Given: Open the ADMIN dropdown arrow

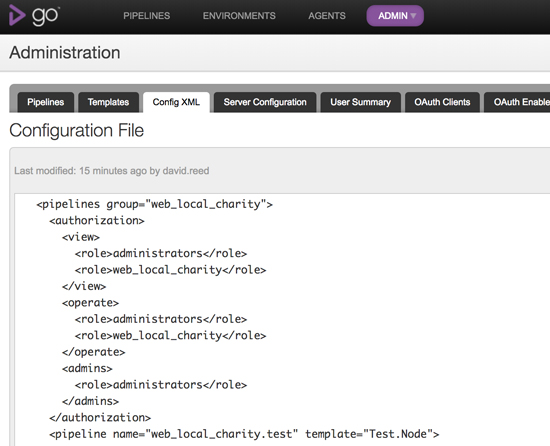Looking at the screenshot, I should tap(413, 16).
